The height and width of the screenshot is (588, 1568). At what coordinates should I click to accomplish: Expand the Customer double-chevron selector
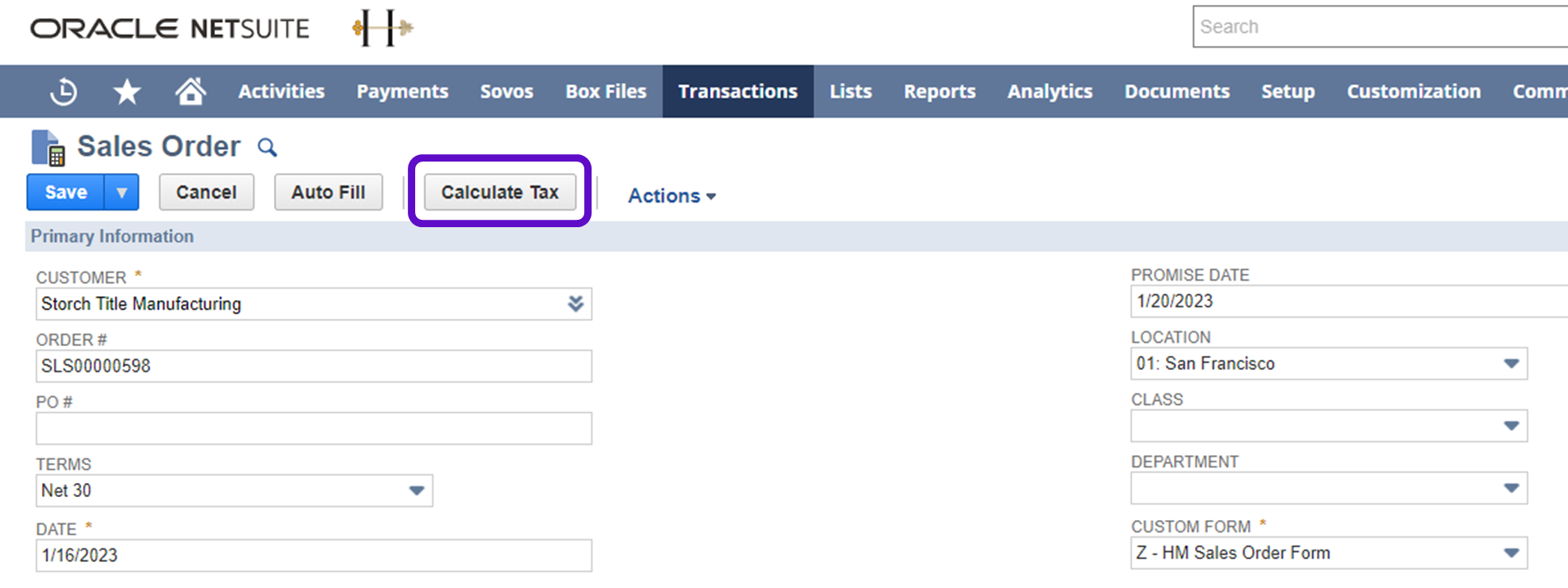click(575, 304)
